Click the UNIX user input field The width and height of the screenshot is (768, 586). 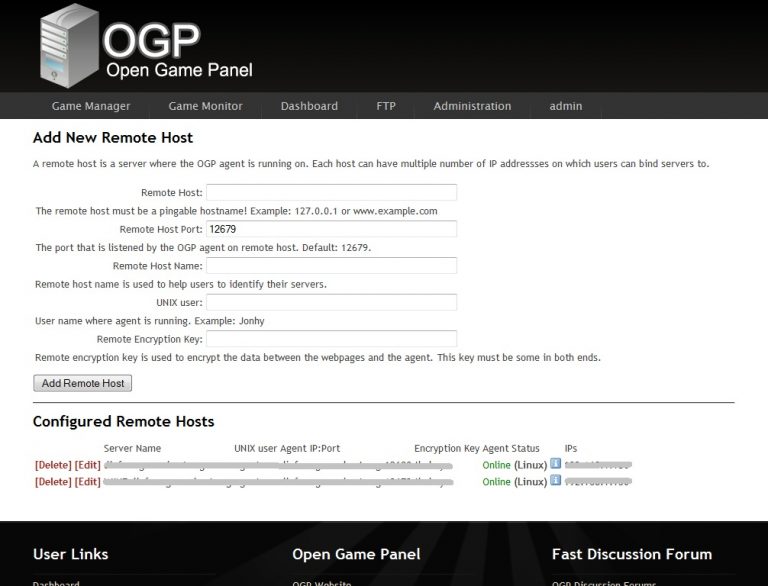pyautogui.click(x=332, y=302)
